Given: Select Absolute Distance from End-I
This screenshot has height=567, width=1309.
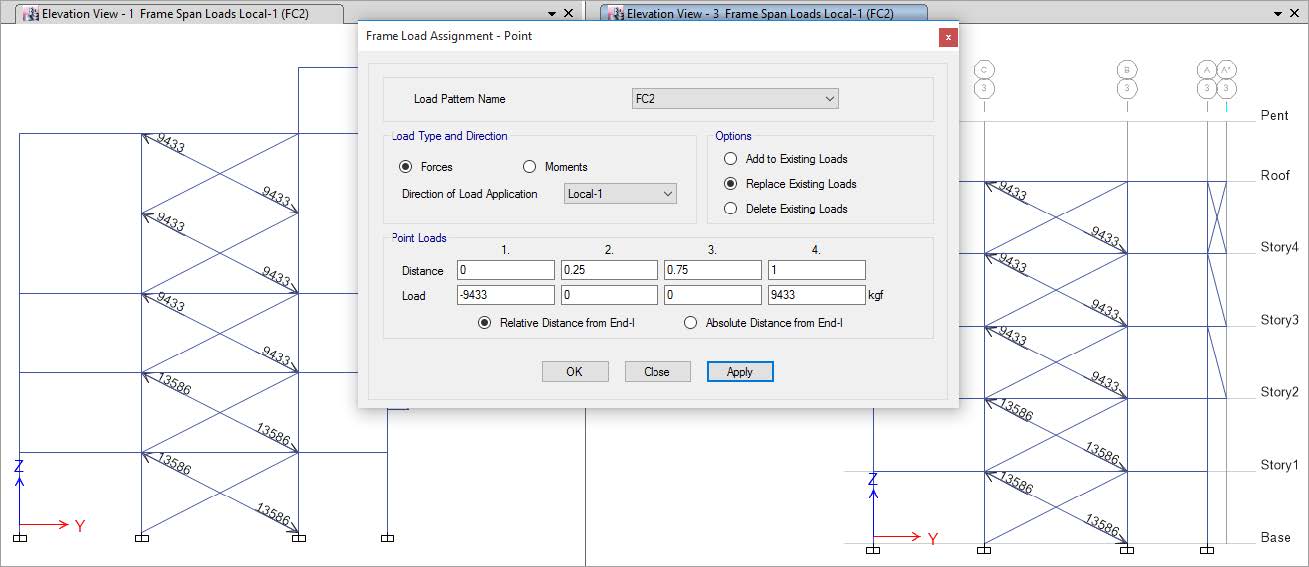Looking at the screenshot, I should 690,323.
